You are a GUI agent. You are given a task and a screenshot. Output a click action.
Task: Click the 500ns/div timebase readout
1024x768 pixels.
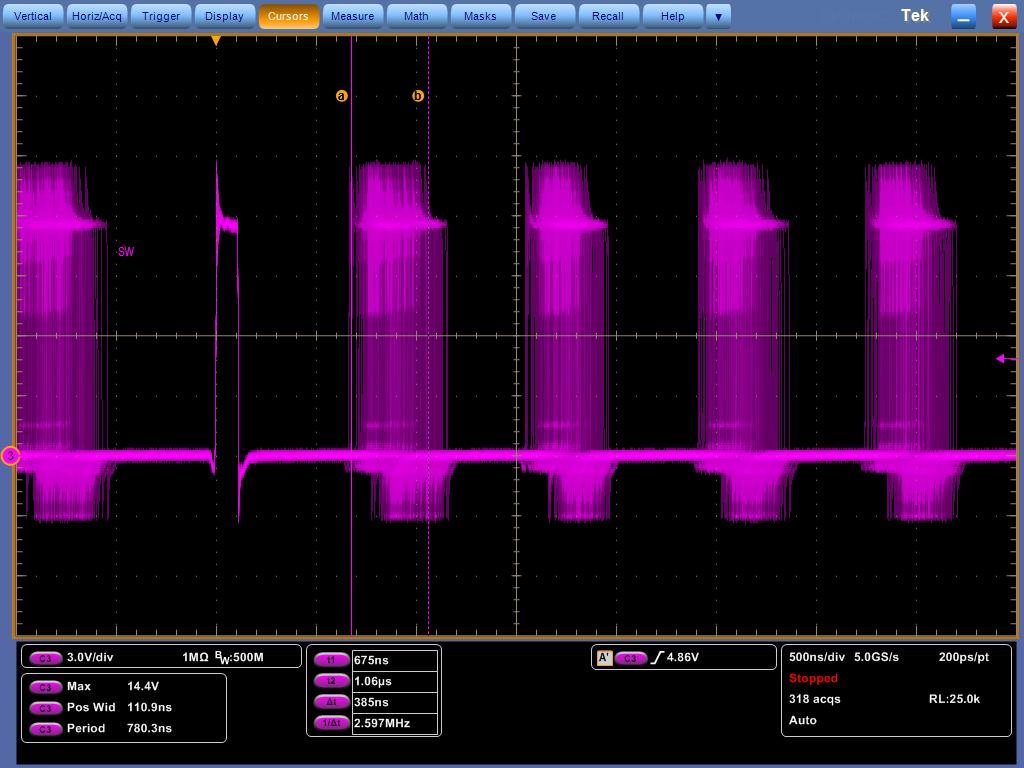[x=817, y=657]
